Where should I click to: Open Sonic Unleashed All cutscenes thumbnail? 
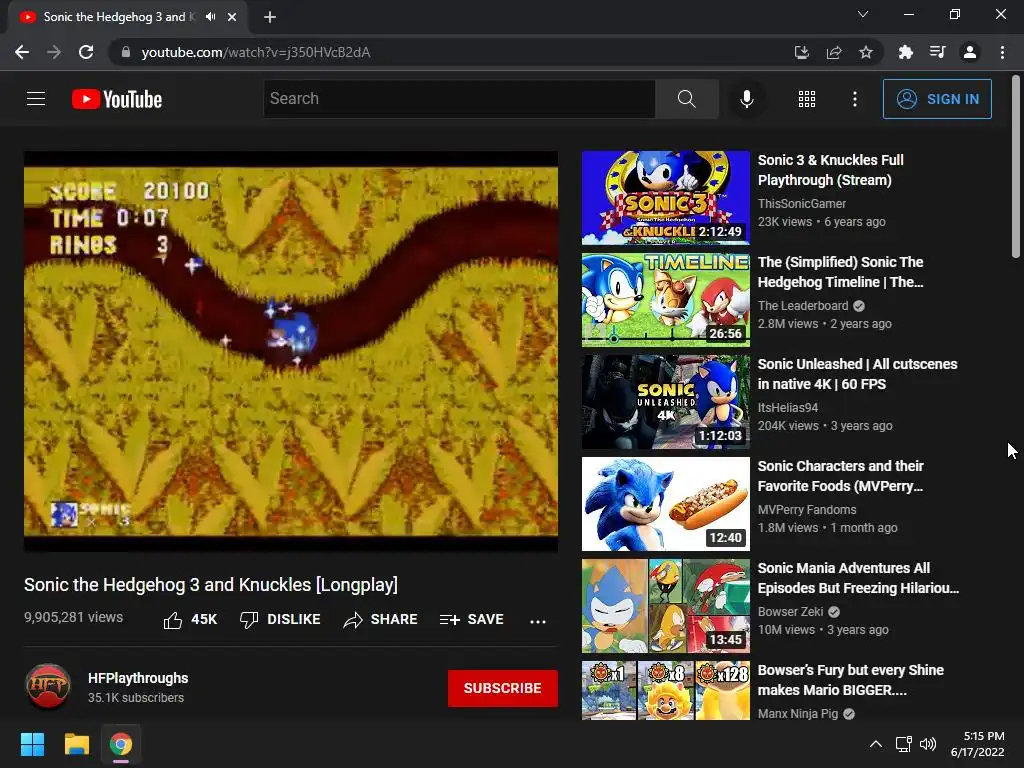tap(665, 402)
